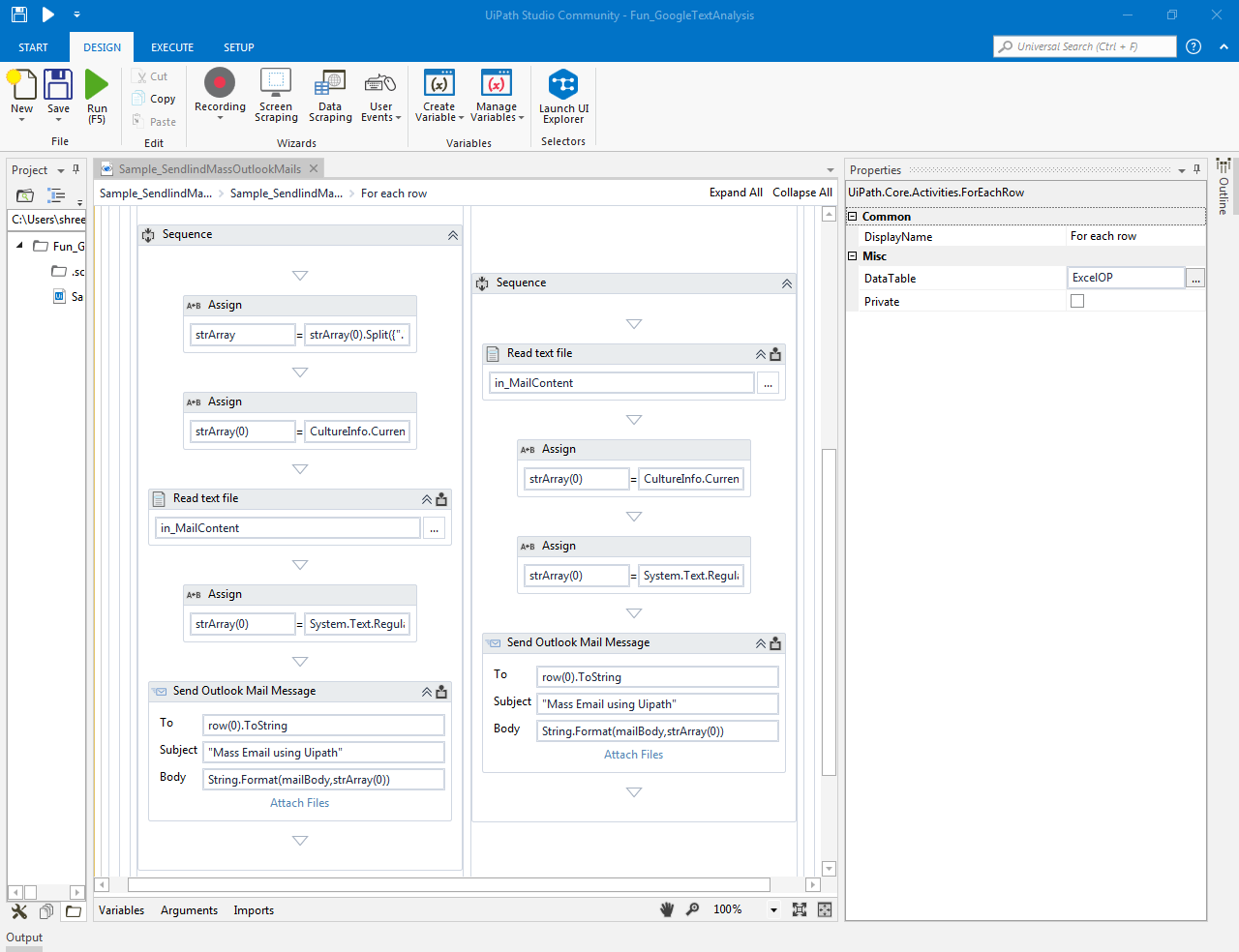Screen dimensions: 1239x952
Task: Switch to the SETUP tab
Action: tap(239, 47)
